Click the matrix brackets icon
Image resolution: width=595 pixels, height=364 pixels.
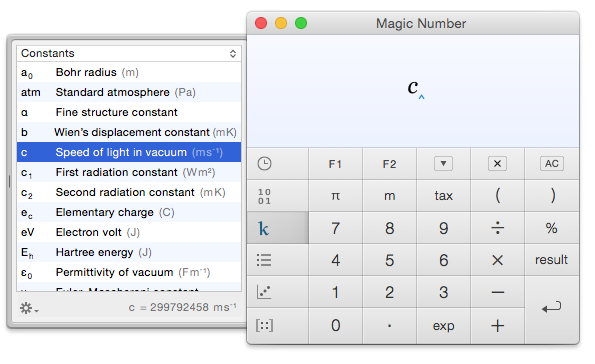point(264,325)
